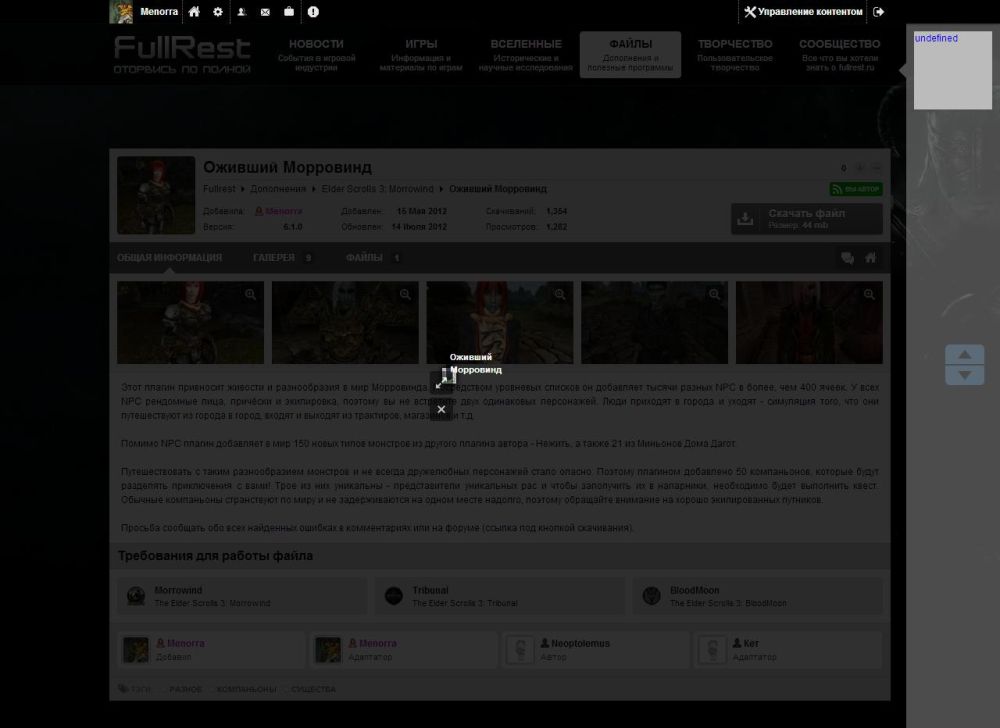Click the Menorra avatar in the top bar
Screen dimensions: 1000x728
tap(121, 11)
